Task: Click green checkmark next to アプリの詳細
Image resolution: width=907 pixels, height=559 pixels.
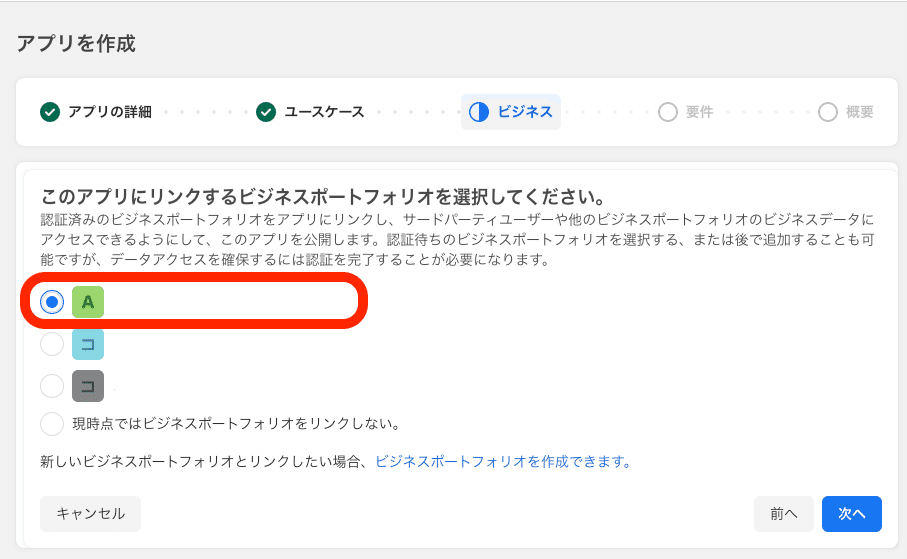Action: pos(50,112)
